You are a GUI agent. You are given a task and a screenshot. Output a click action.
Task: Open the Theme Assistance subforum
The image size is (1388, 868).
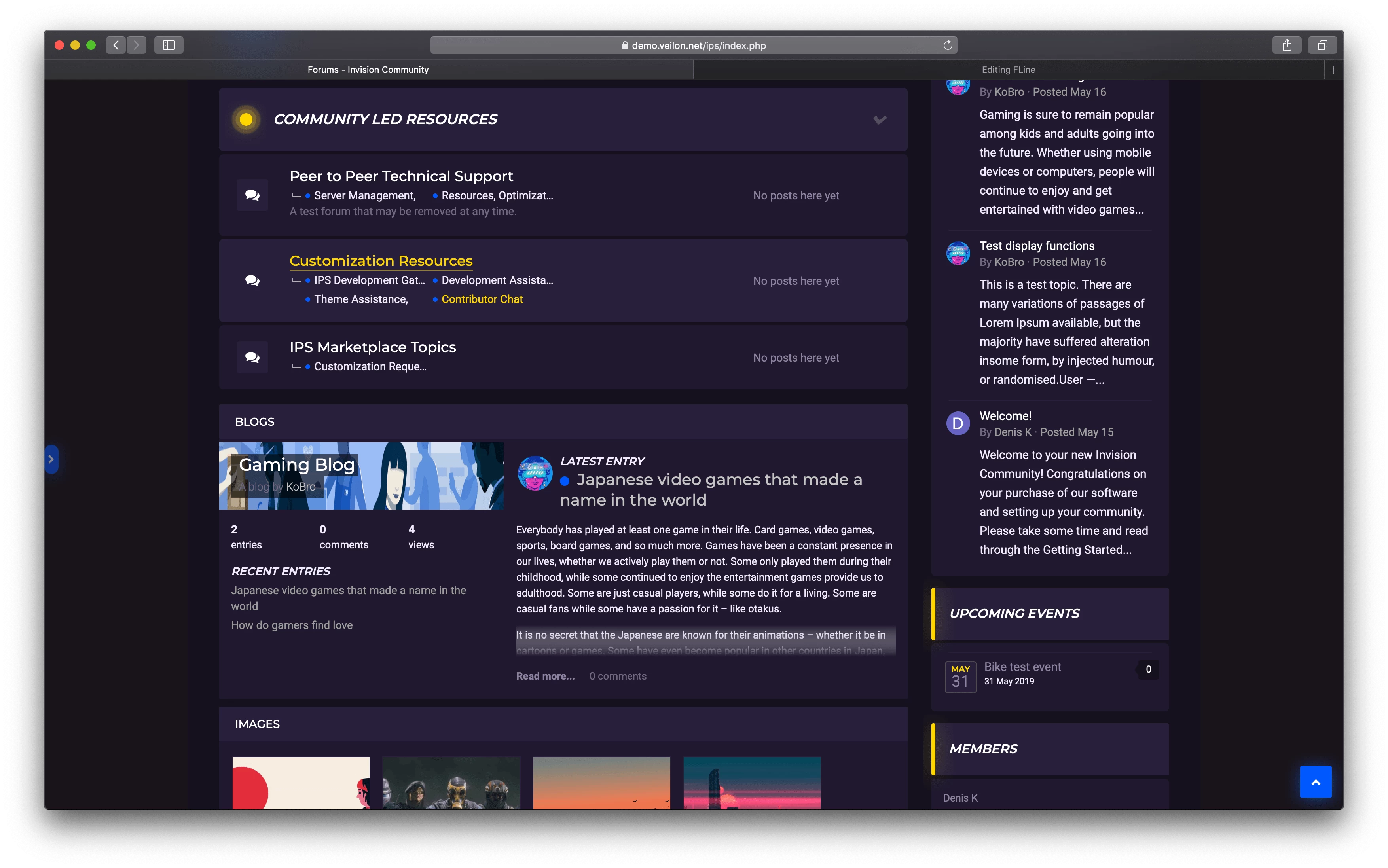(x=361, y=299)
